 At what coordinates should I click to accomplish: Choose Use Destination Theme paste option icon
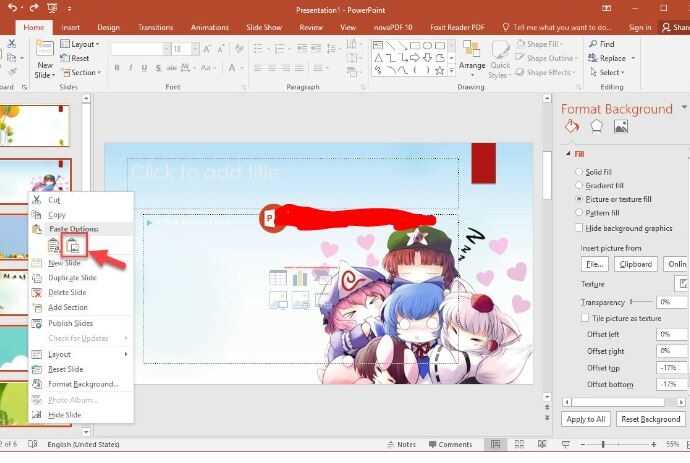54,245
